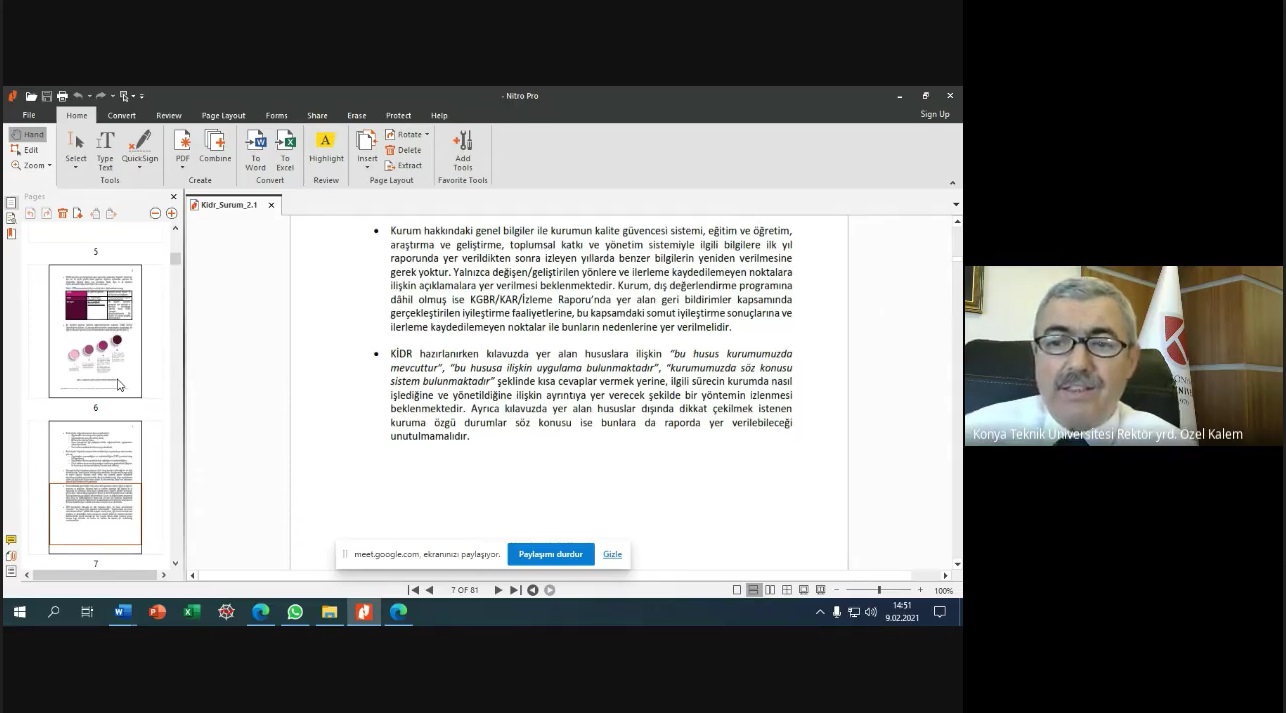Click the Delete pages icon in ribbon
The width and height of the screenshot is (1286, 713).
click(404, 150)
